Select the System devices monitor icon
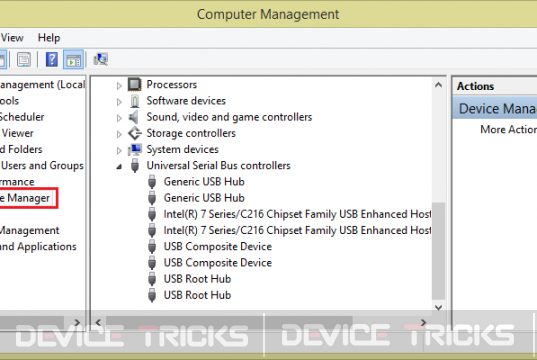The width and height of the screenshot is (537, 360). pyautogui.click(x=135, y=150)
